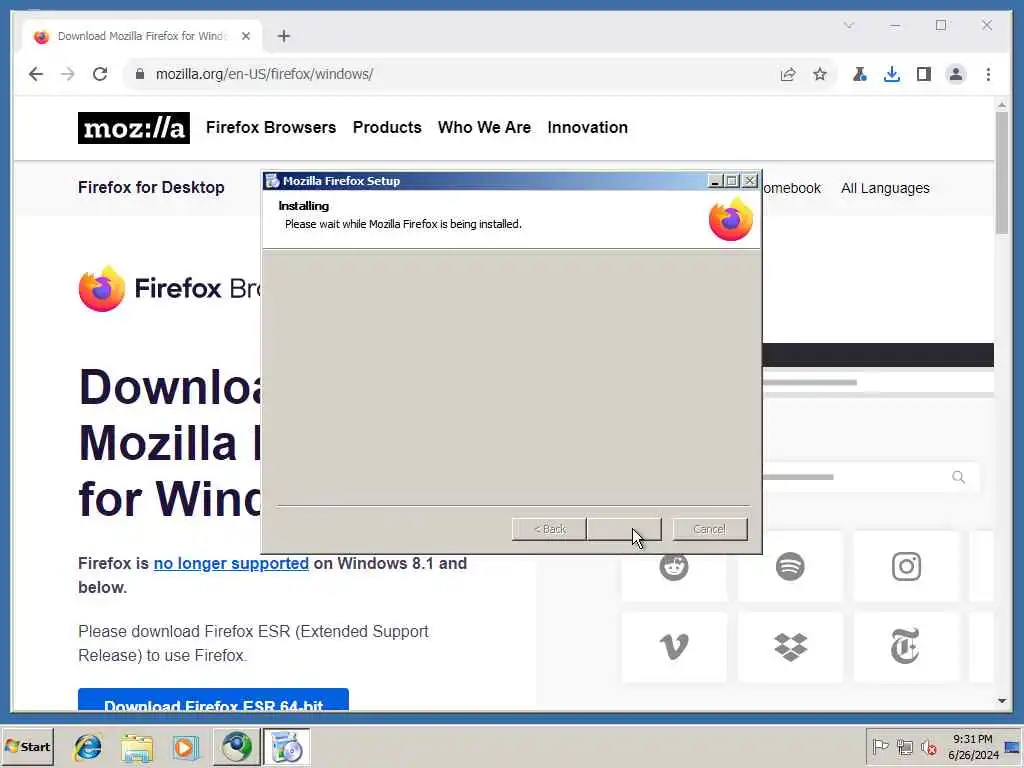Click the Dropbox tile icon
This screenshot has width=1024, height=768.
pos(790,647)
